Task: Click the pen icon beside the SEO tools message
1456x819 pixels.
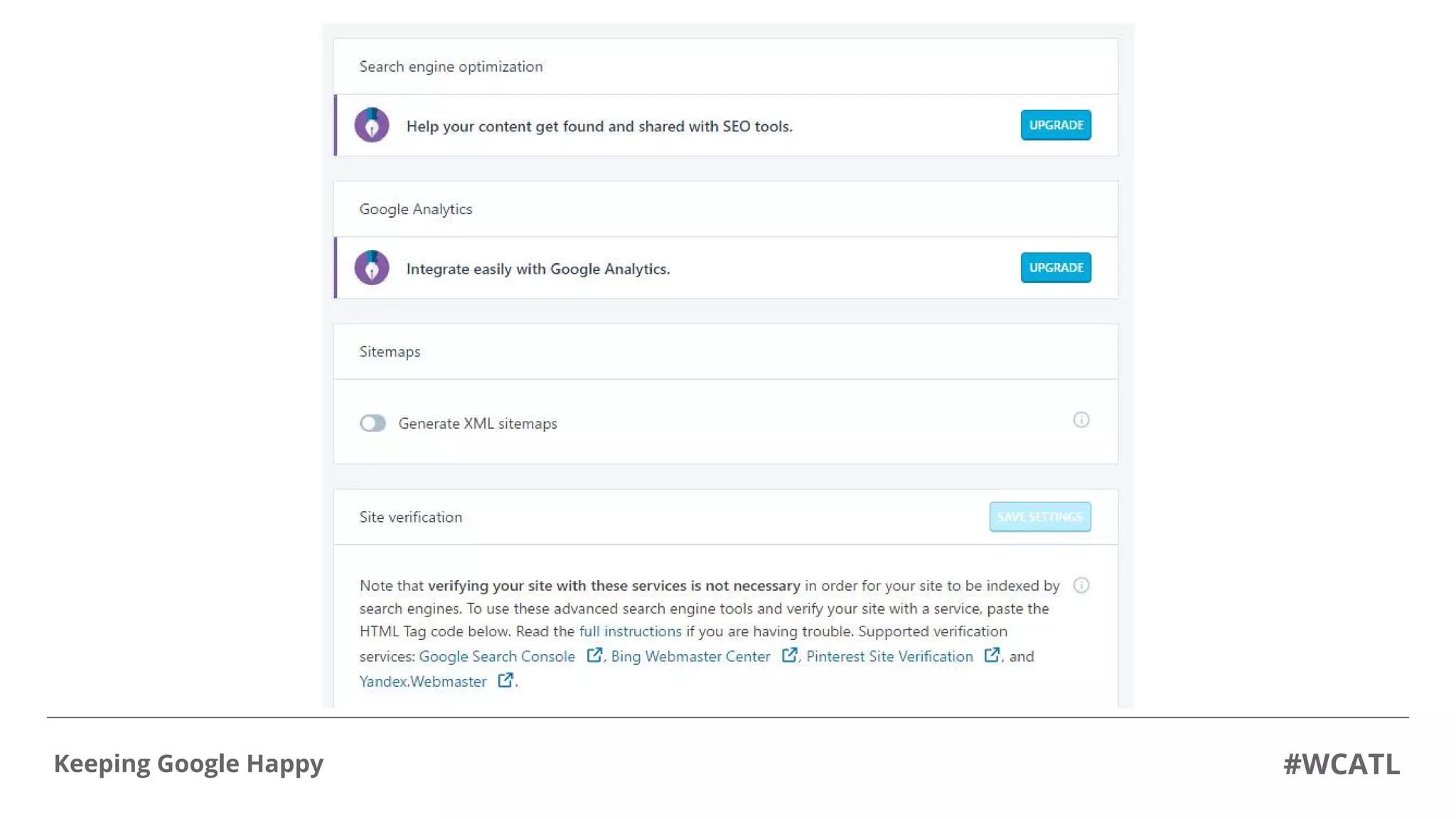Action: (372, 125)
